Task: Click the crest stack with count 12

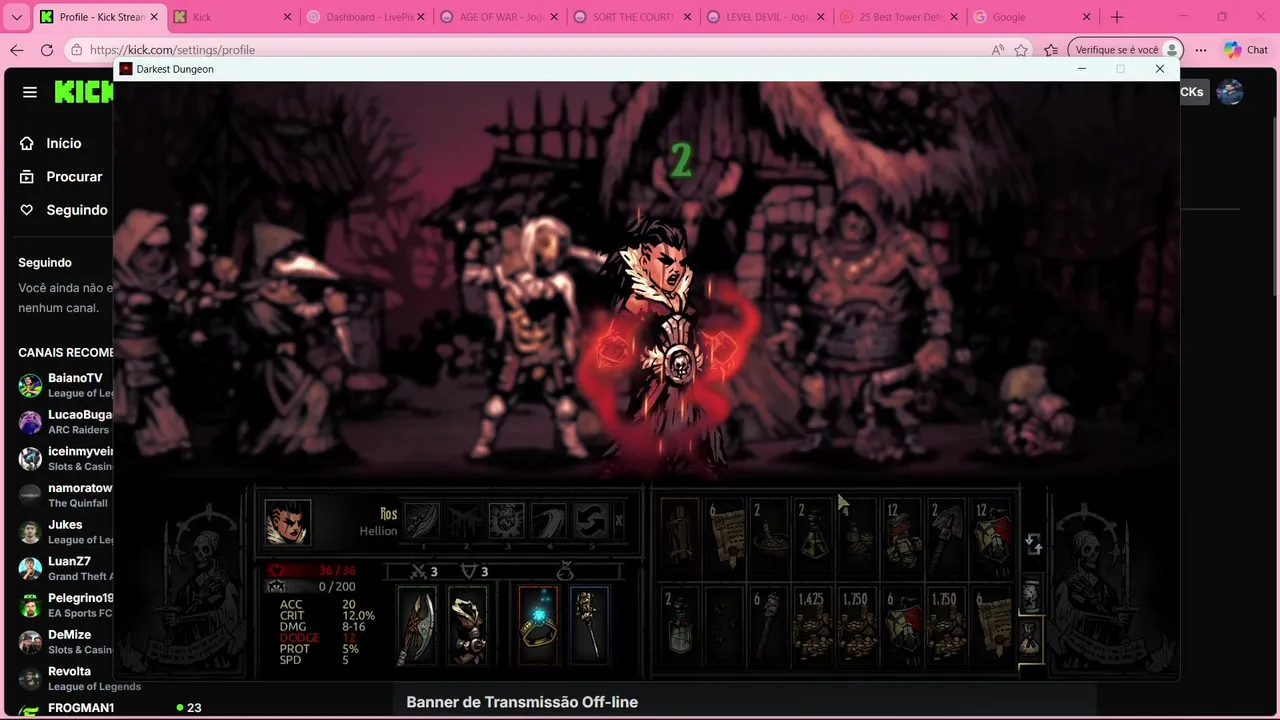Action: [x=991, y=538]
